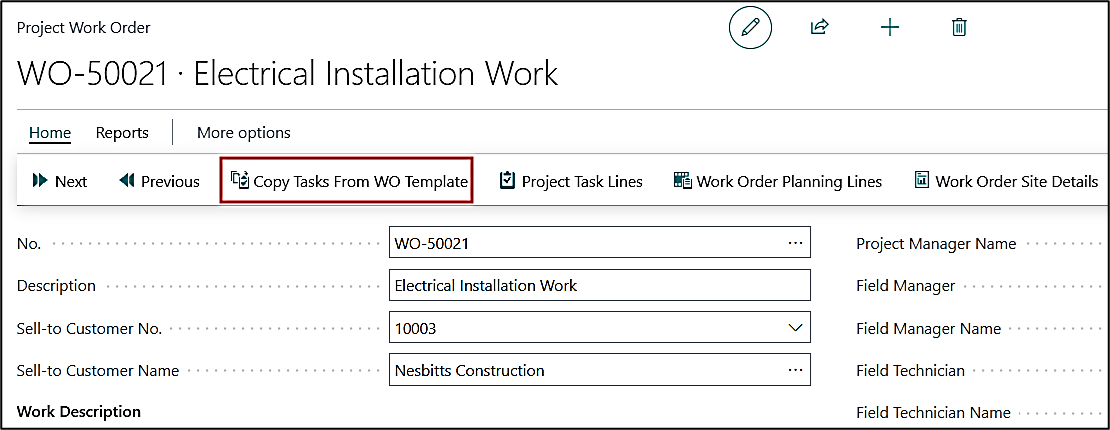Click the Description input field
Screen dimensions: 1110x430
598,285
